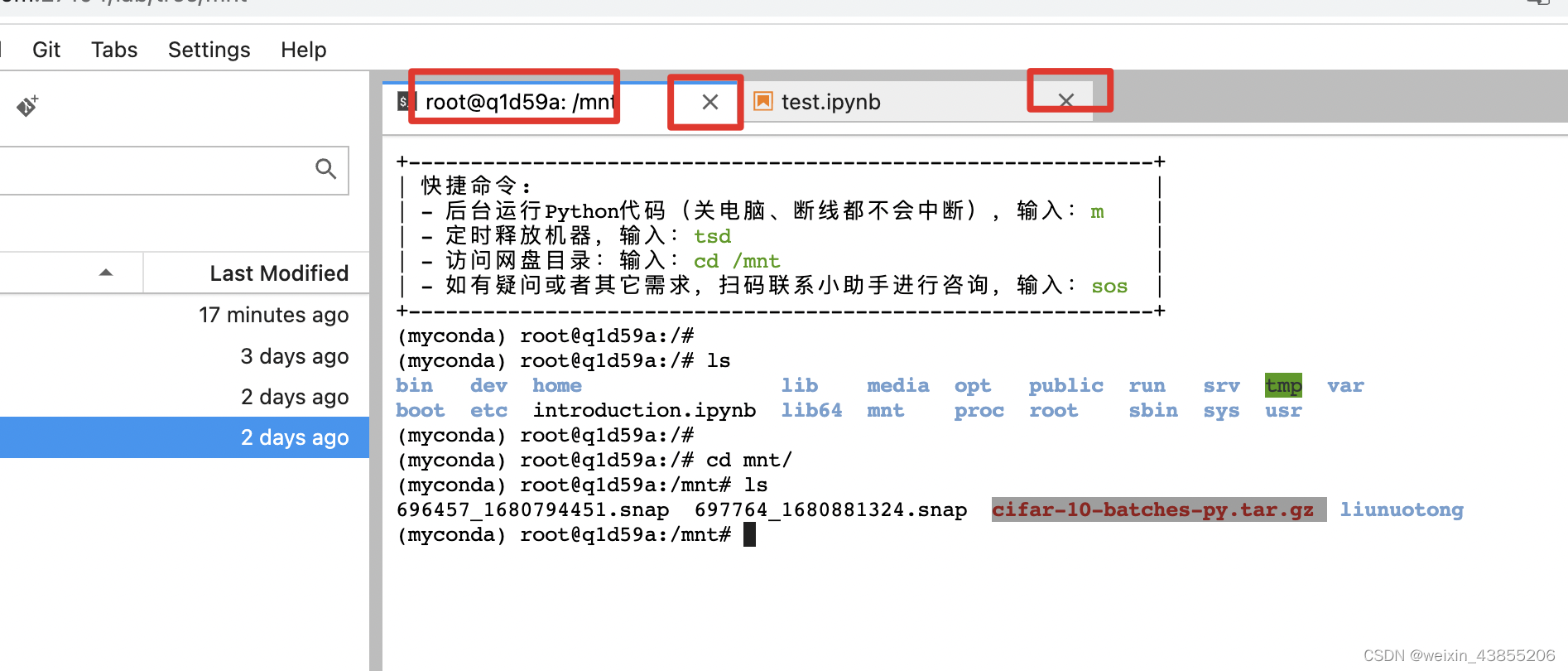This screenshot has width=1568, height=671.
Task: Click 'introduction.ipynb' in terminal output
Action: 644,411
